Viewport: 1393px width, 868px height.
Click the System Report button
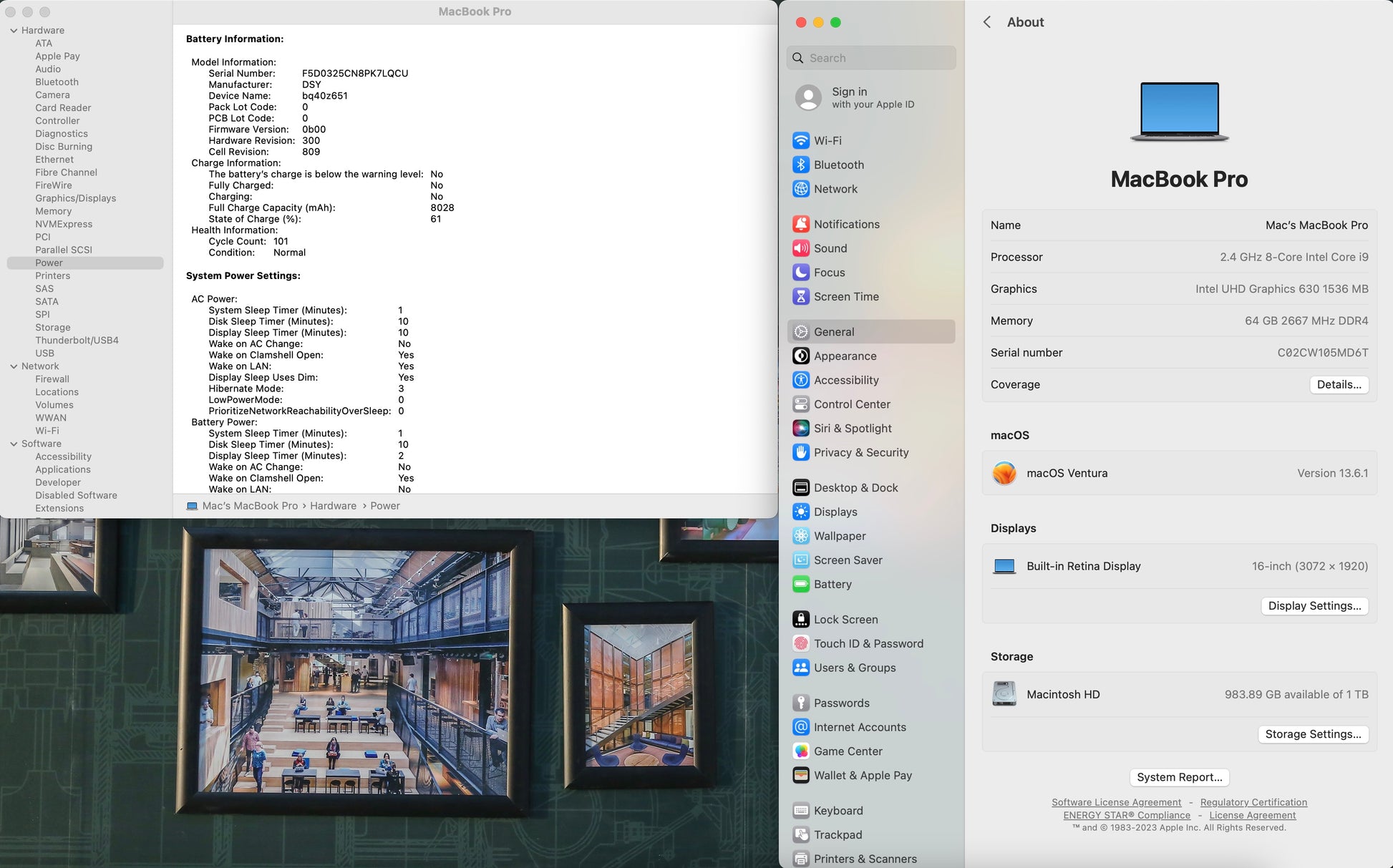pyautogui.click(x=1179, y=777)
